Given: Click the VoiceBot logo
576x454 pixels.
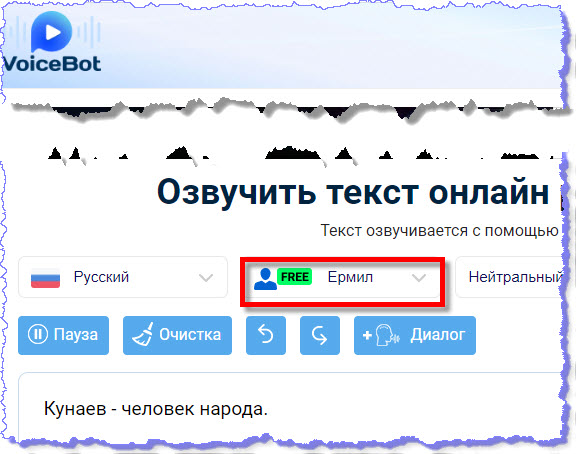Looking at the screenshot, I should click(51, 42).
